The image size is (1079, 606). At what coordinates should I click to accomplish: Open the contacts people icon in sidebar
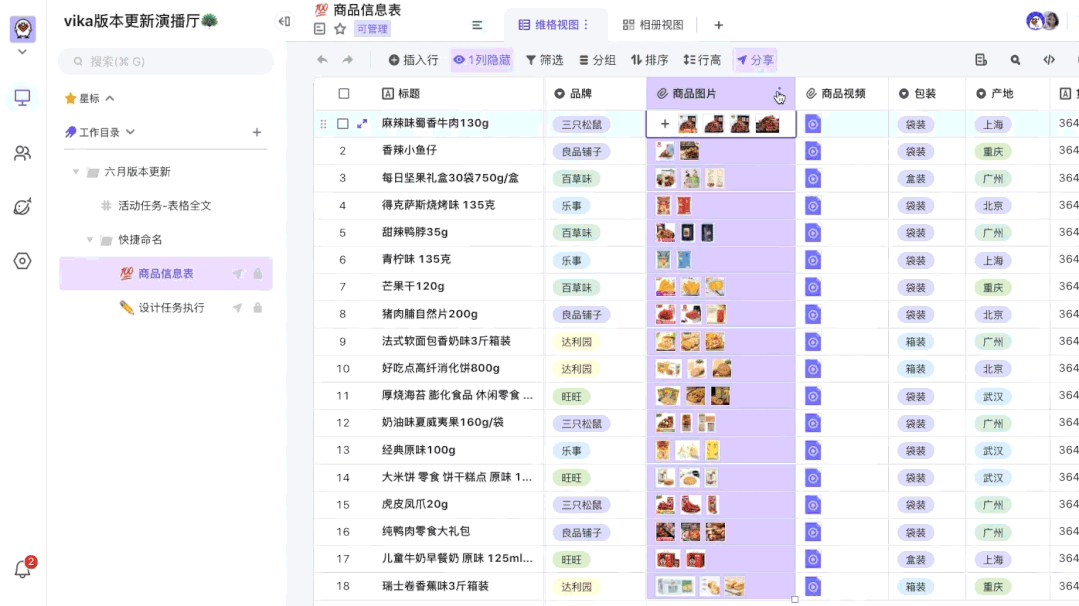(x=23, y=153)
